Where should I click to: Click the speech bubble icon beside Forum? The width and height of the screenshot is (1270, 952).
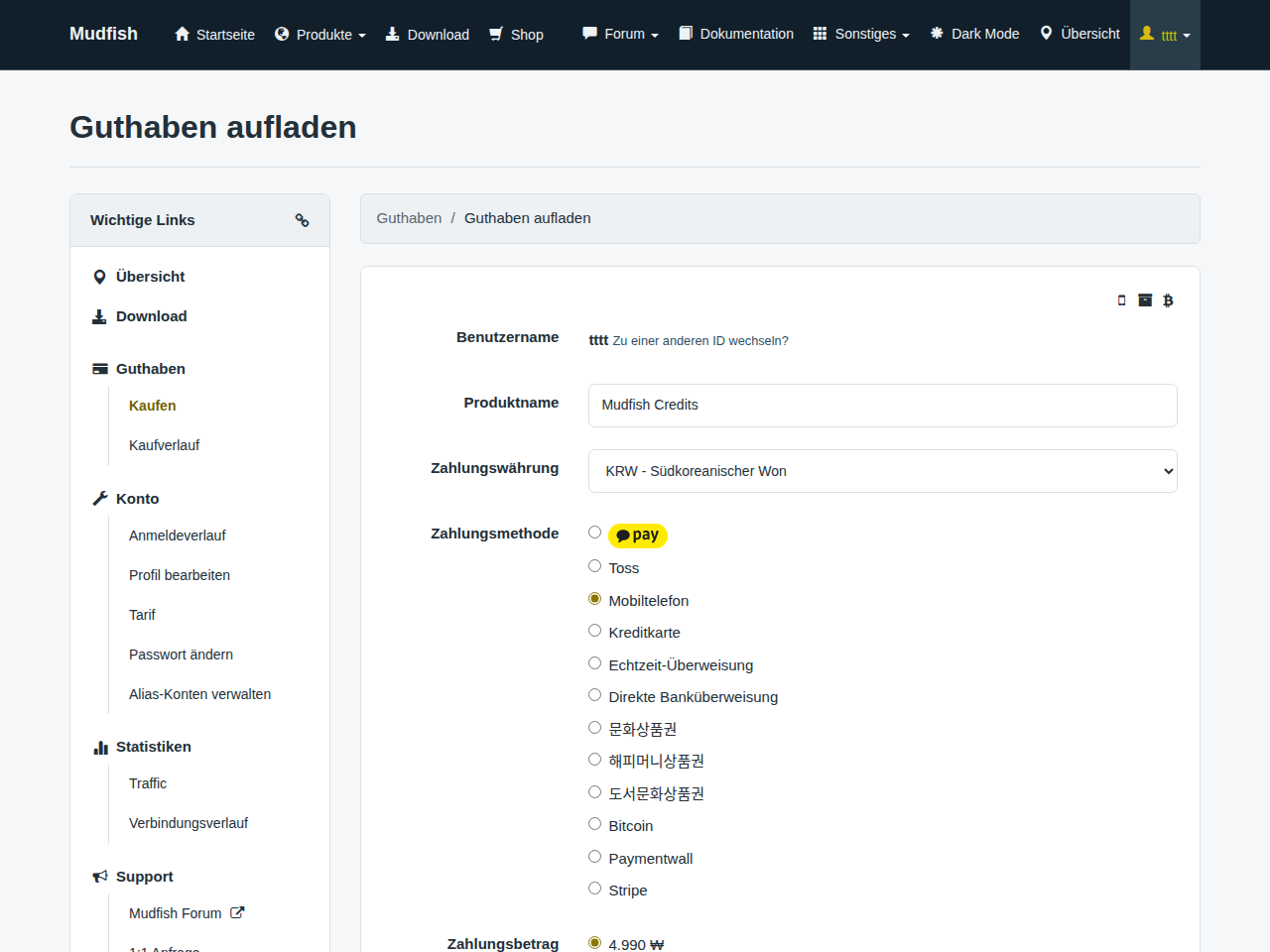point(590,33)
